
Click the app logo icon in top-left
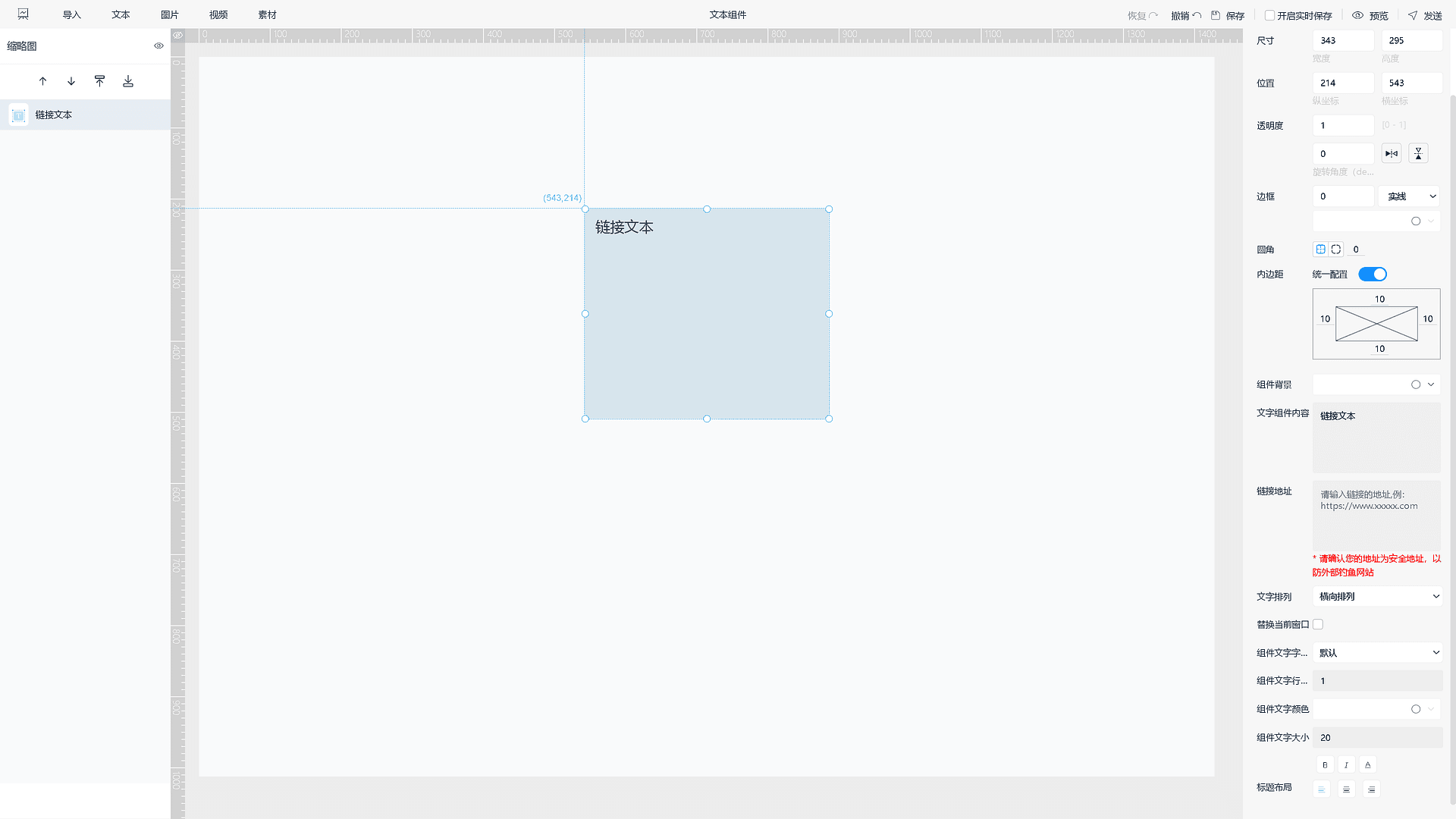(23, 14)
